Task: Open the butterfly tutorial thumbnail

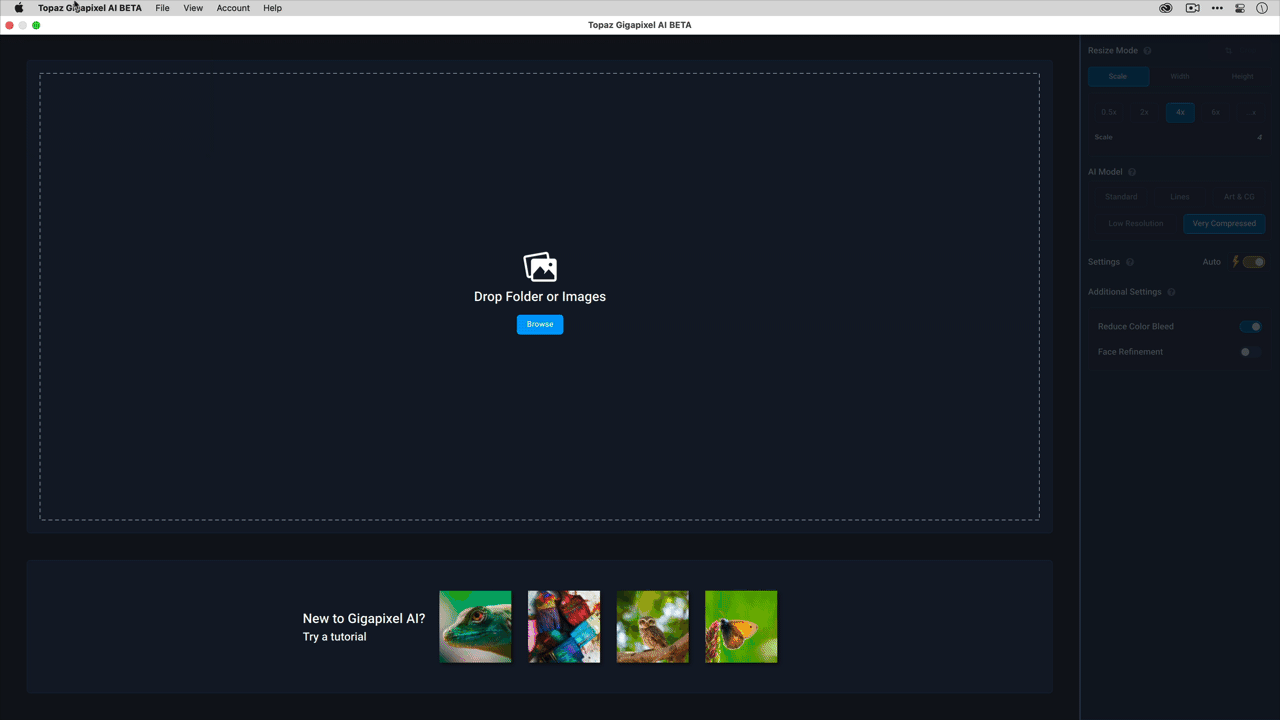Action: [741, 627]
